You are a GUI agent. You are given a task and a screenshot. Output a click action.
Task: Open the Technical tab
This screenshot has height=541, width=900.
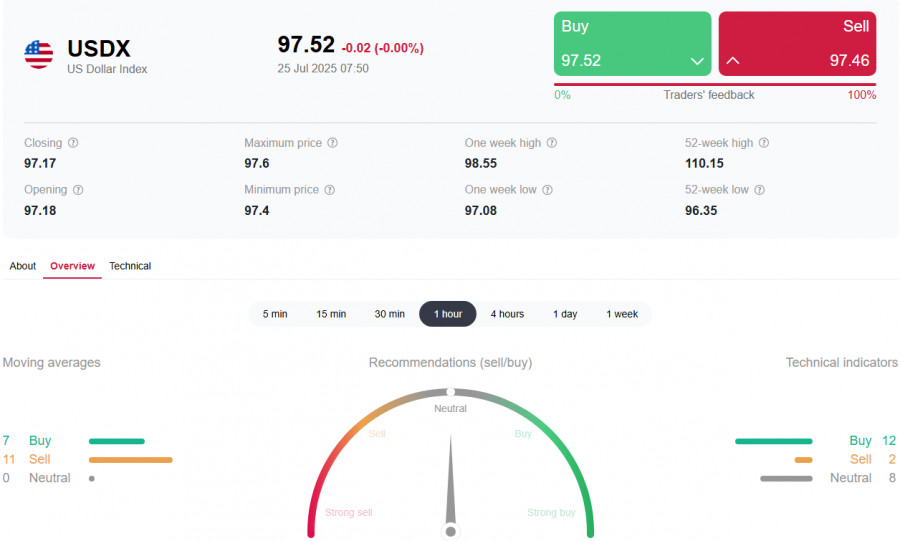[x=130, y=266]
